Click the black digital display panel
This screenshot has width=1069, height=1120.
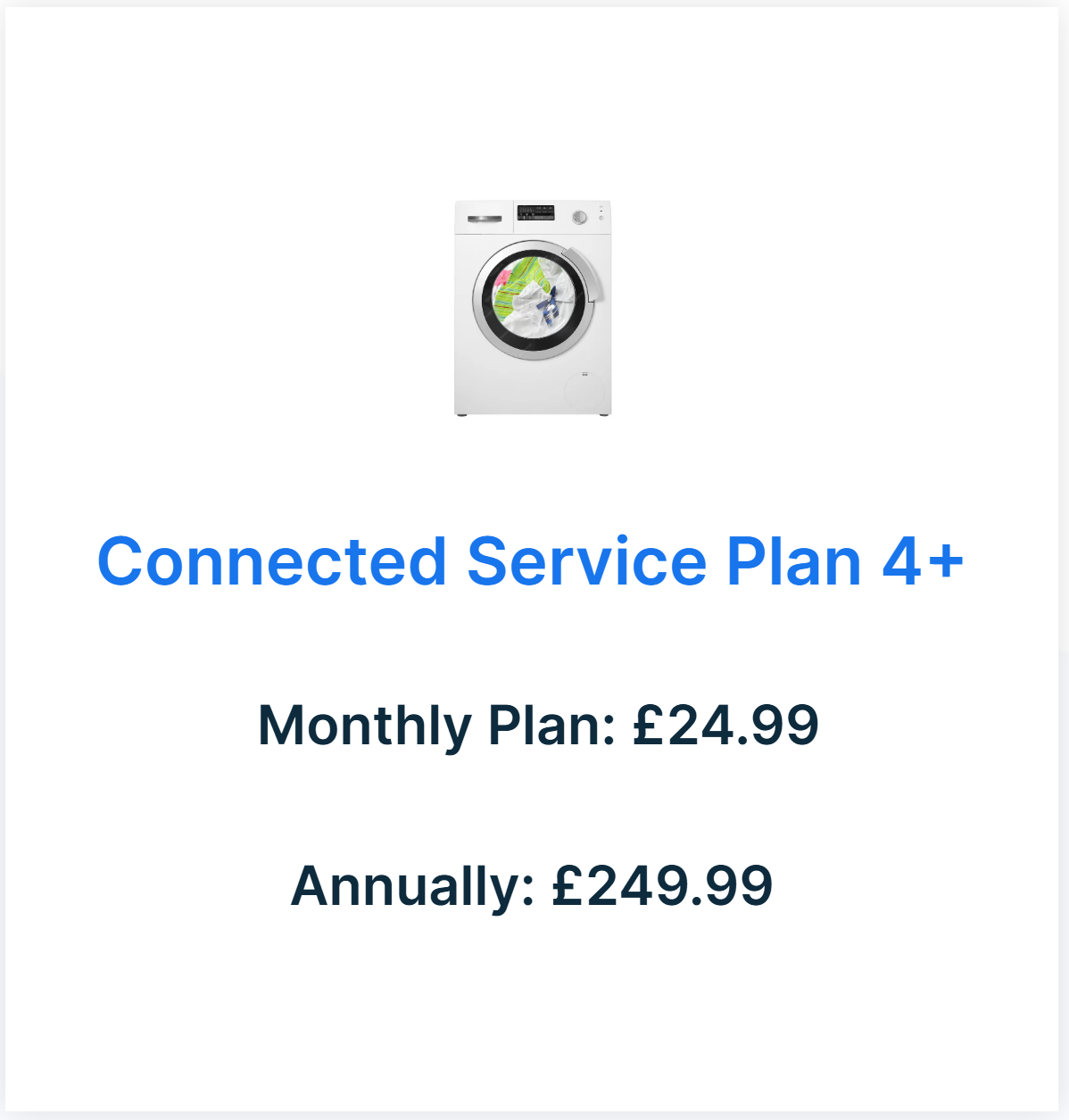pyautogui.click(x=535, y=213)
